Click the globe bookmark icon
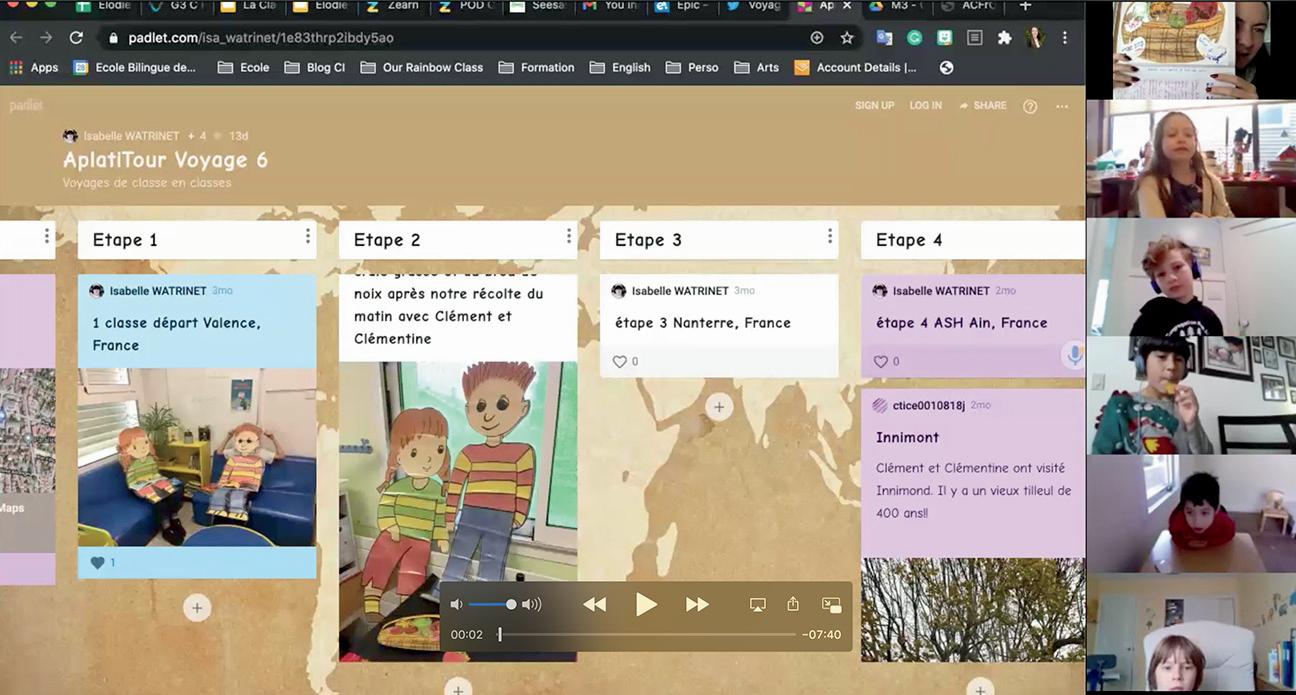 946,67
